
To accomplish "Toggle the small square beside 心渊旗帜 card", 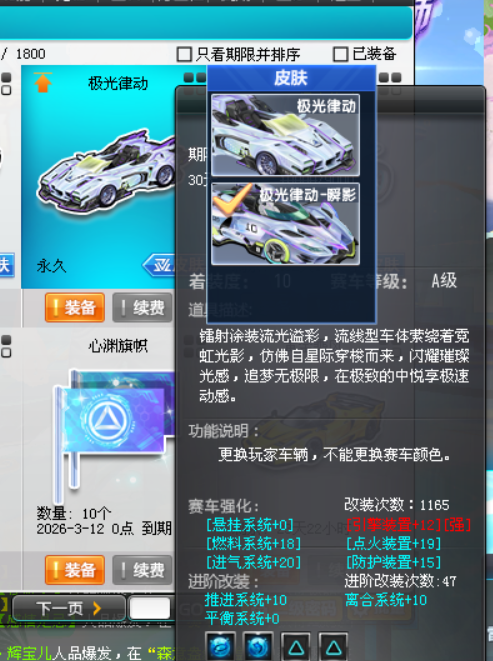I will coord(6,352).
